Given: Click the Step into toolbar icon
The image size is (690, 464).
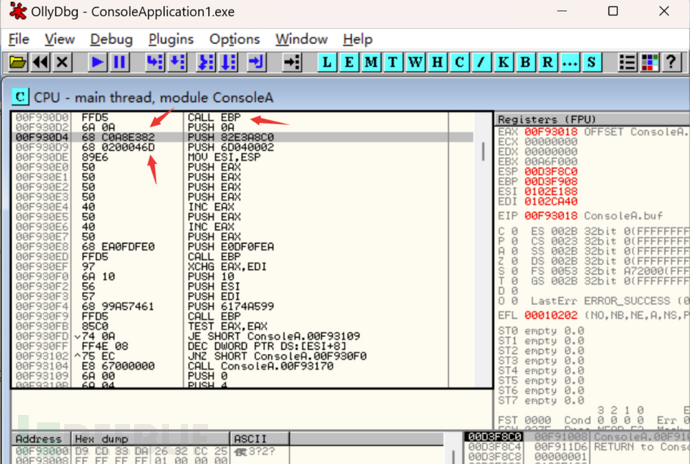Looking at the screenshot, I should (x=155, y=62).
